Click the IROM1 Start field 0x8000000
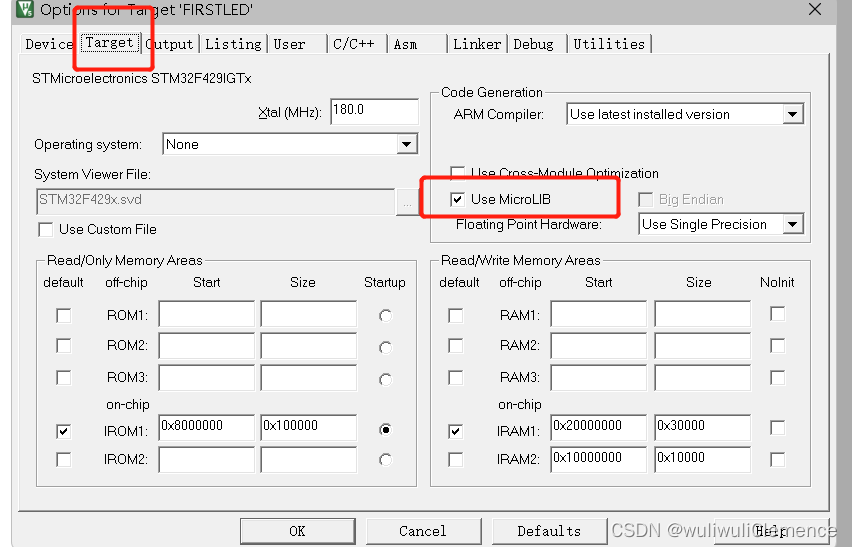The image size is (852, 547). (206, 427)
